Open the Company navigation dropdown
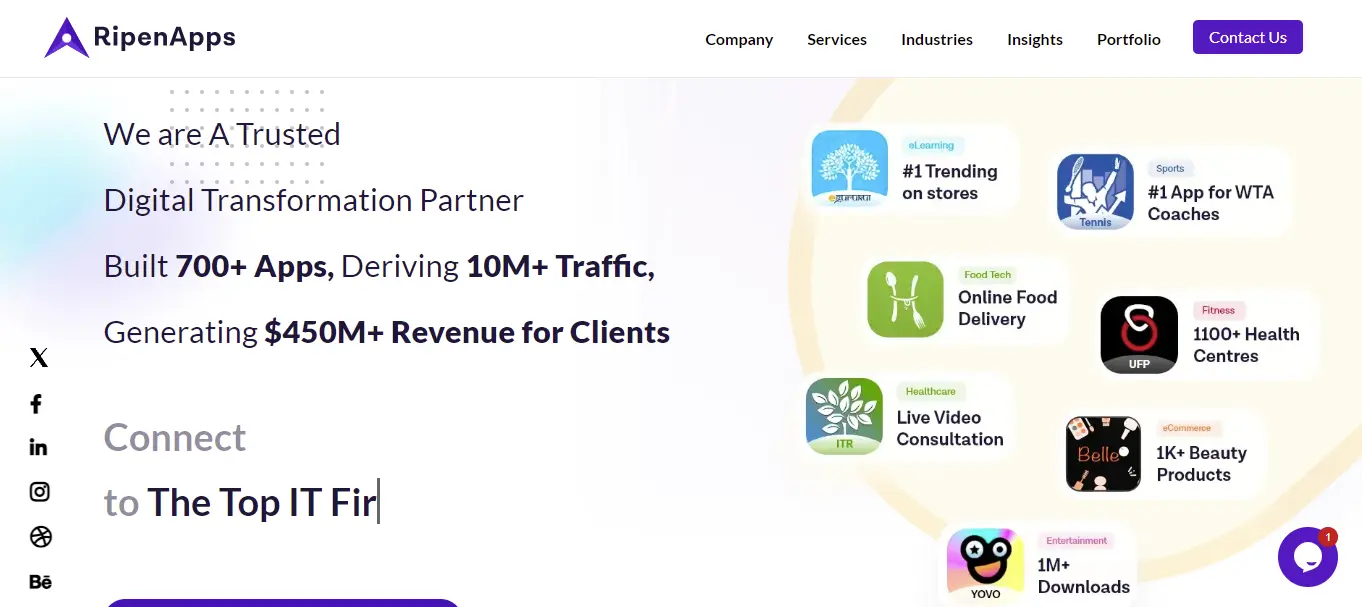Viewport: 1362px width, 607px height. click(x=739, y=39)
